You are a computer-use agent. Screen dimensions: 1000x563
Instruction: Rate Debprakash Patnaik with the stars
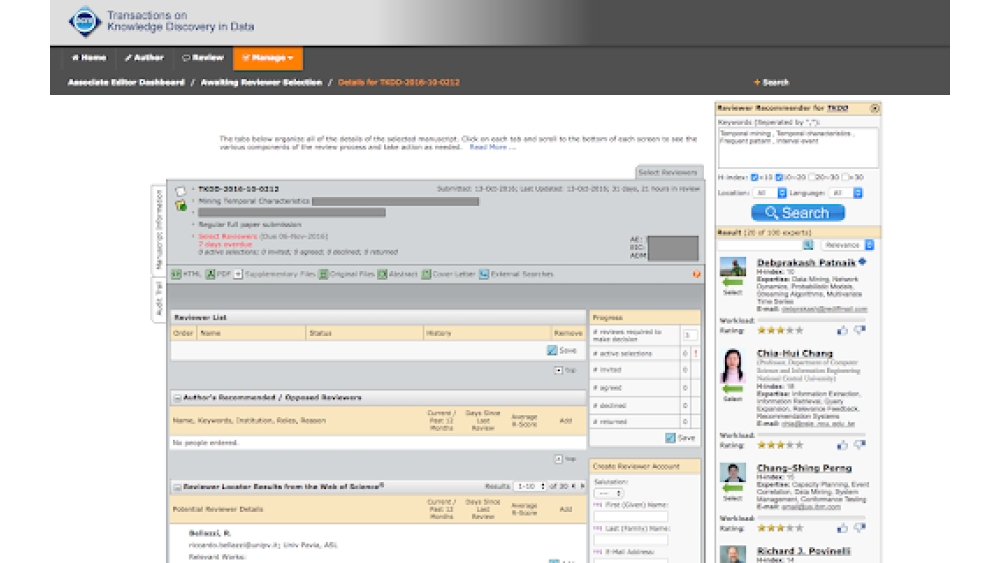pos(780,330)
